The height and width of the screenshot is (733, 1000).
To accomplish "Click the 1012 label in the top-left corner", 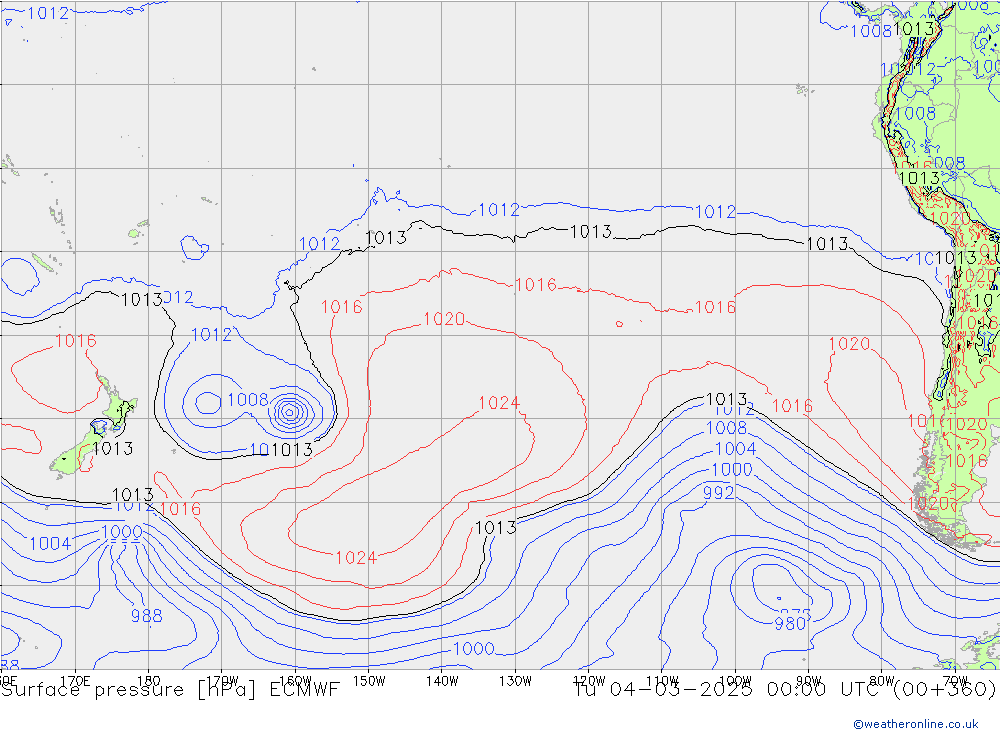I will click(x=48, y=13).
